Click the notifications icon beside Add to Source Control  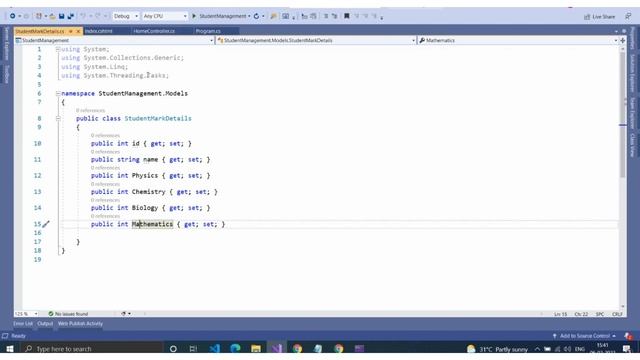pyautogui.click(x=628, y=336)
